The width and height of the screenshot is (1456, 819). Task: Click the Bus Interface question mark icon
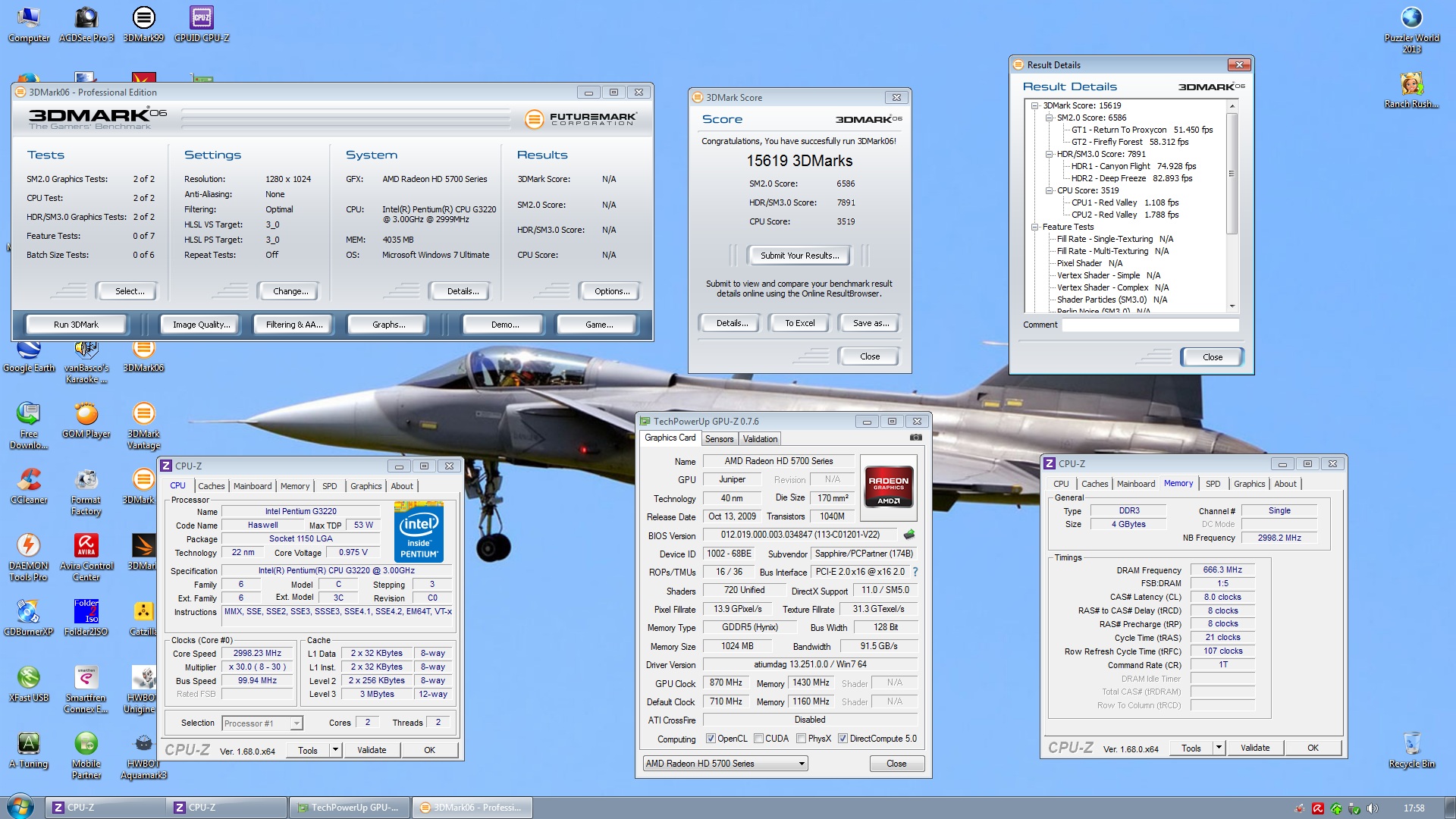(x=915, y=572)
